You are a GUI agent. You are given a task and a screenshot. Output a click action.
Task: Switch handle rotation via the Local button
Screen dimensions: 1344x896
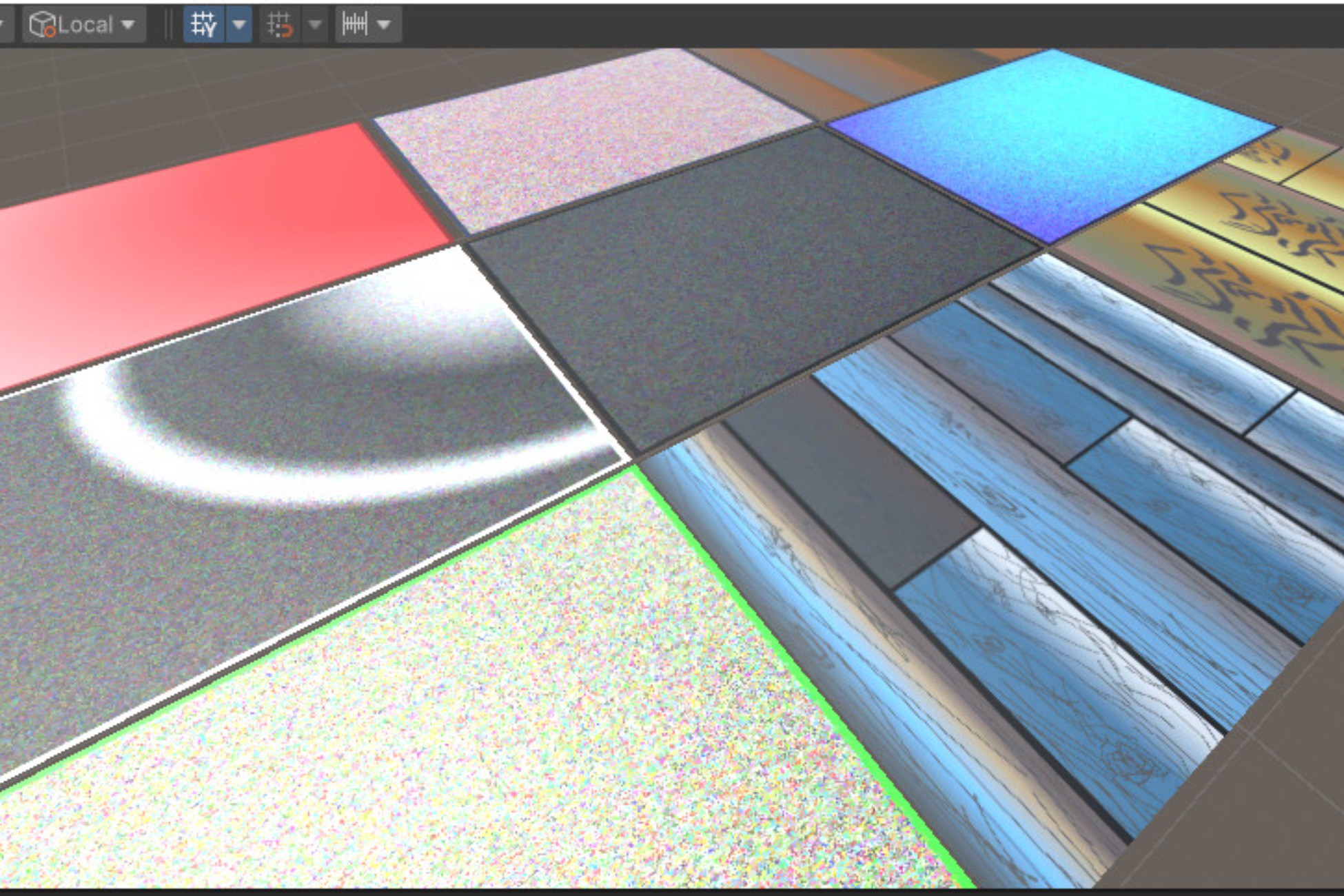pyautogui.click(x=84, y=26)
